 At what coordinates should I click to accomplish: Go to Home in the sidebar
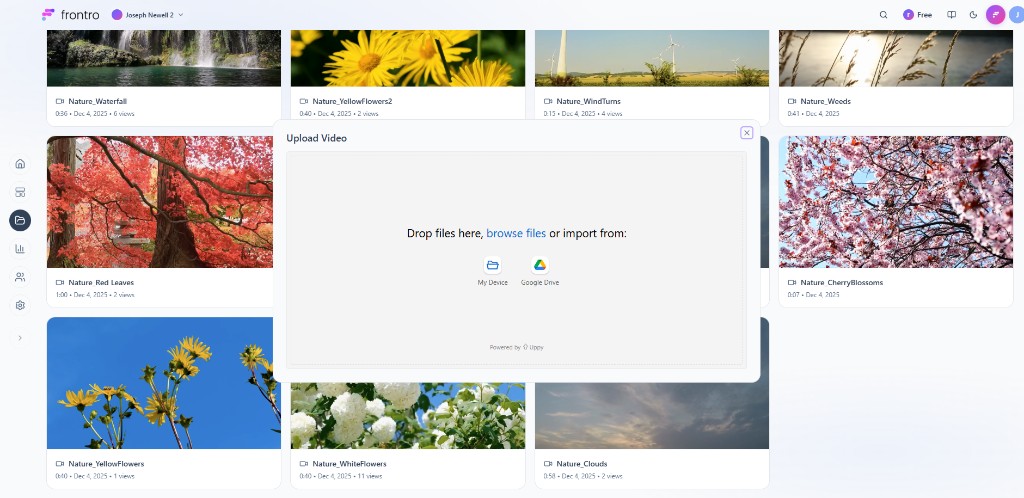tap(20, 164)
